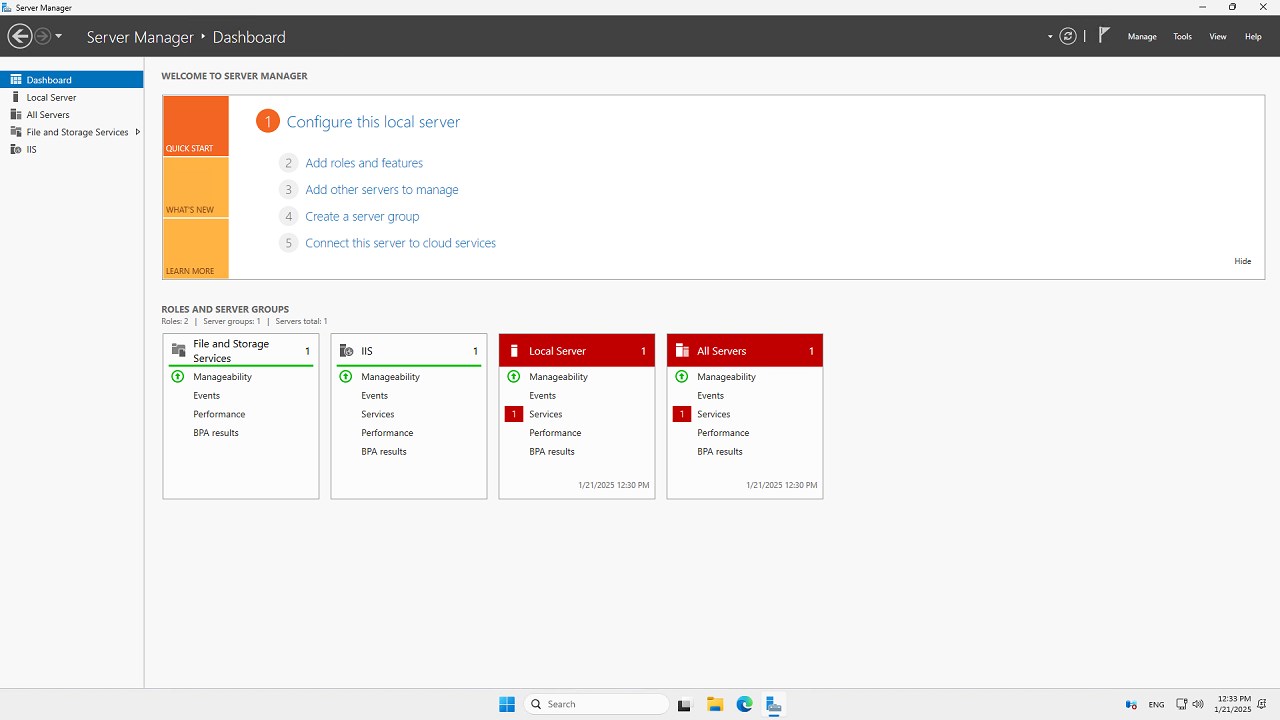The image size is (1280, 720).
Task: Open the network status tray icon
Action: 1181,704
